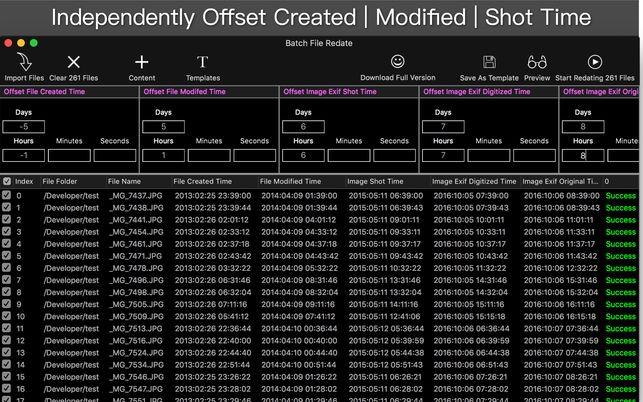Save As Template with floppy disk icon
This screenshot has height=402, width=643.
(489, 62)
